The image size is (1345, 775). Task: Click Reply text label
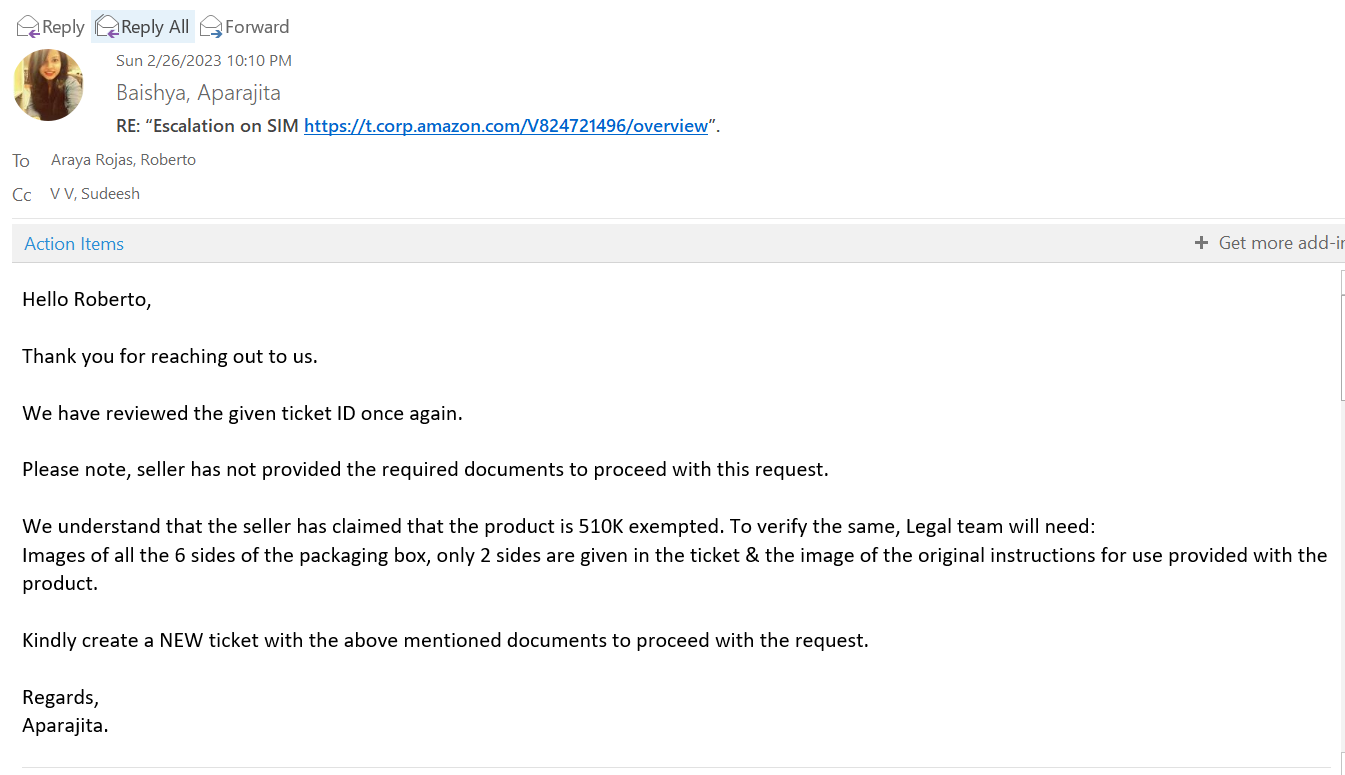pyautogui.click(x=63, y=27)
